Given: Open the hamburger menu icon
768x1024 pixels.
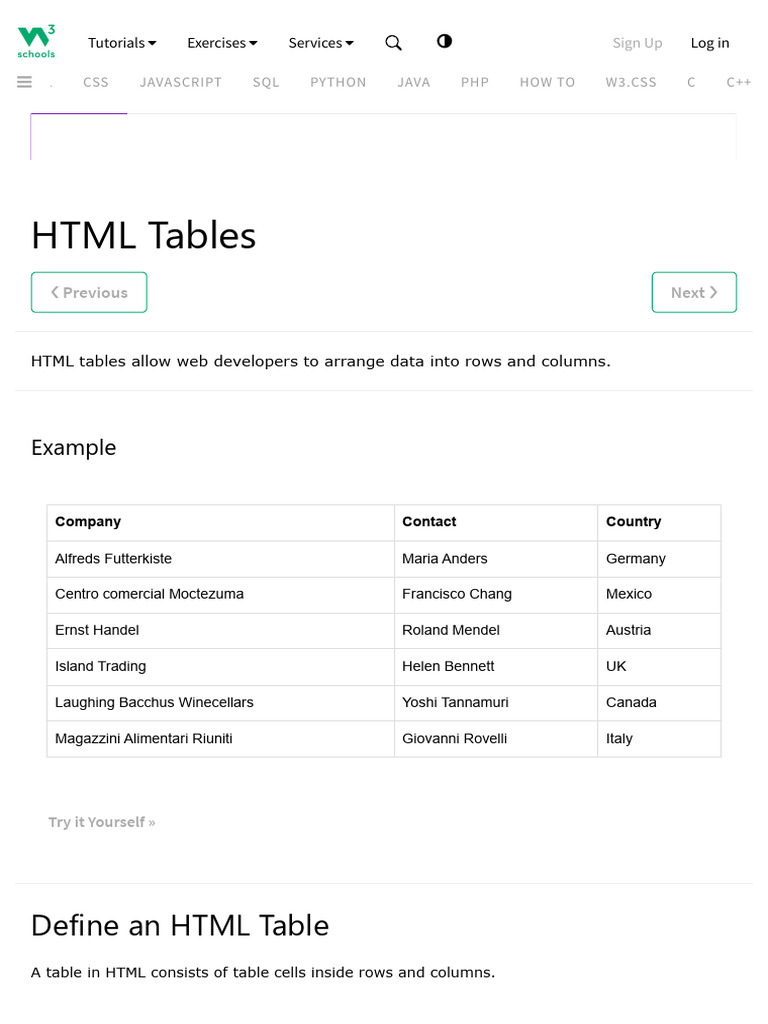Looking at the screenshot, I should (25, 82).
